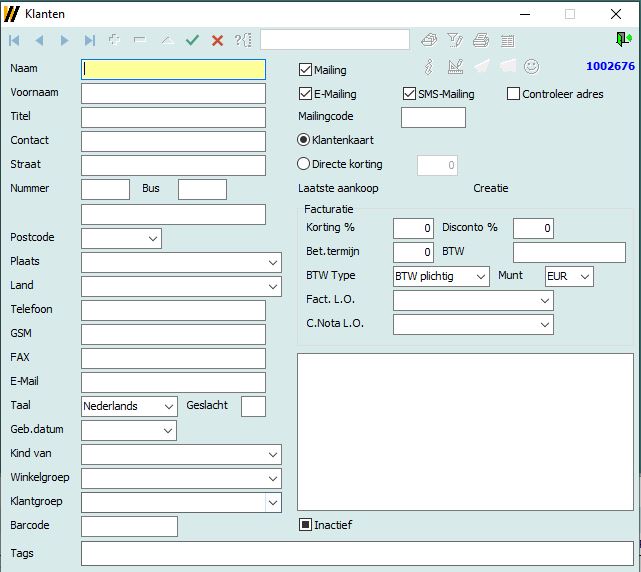Screen dimensions: 641x572
Task: Click the Voornaam input field
Action: coord(173,94)
